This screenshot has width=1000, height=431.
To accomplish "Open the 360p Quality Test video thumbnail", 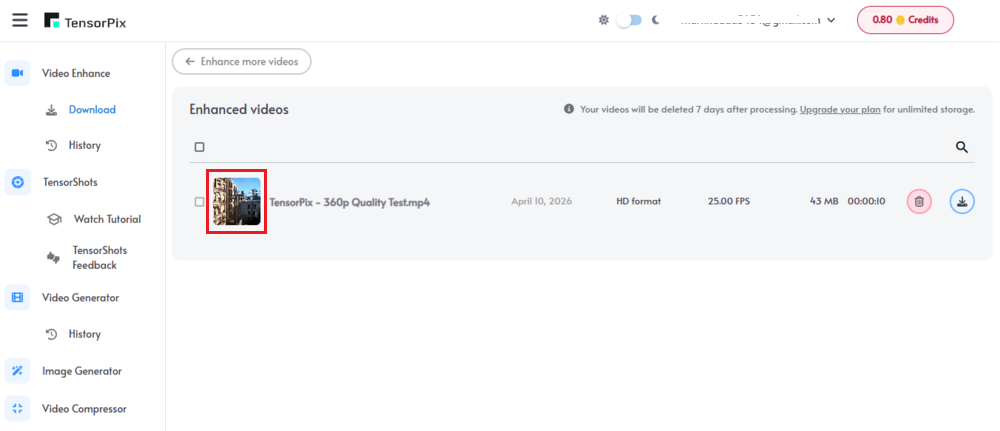I will click(x=237, y=201).
